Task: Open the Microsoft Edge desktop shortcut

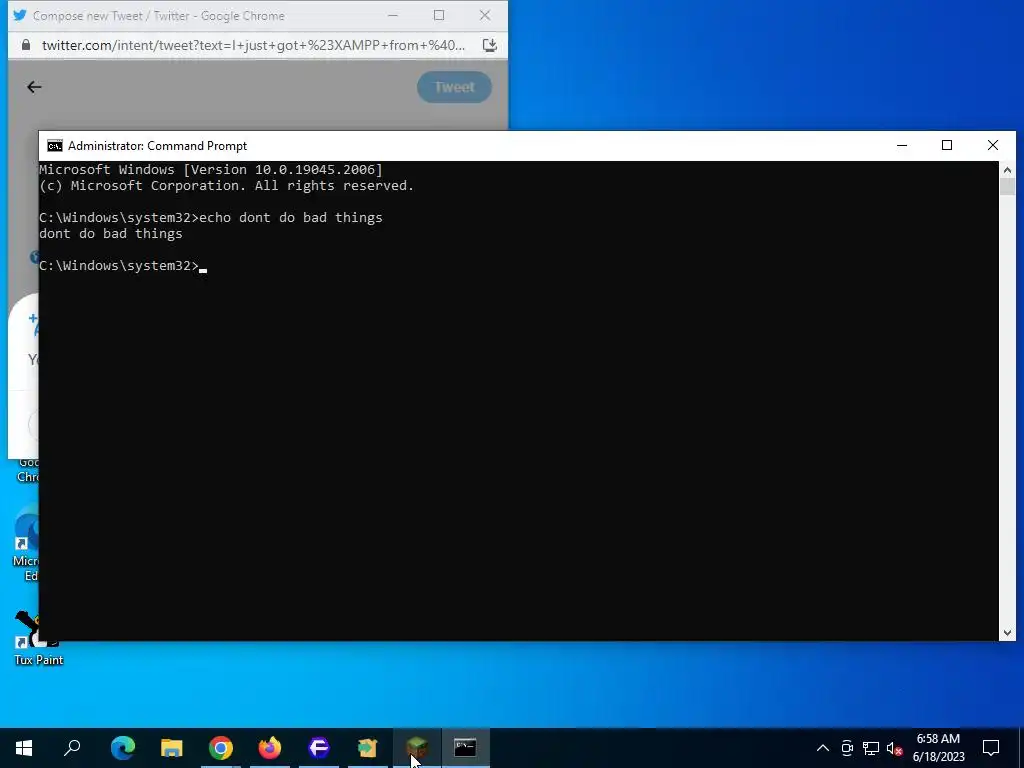Action: 26,543
